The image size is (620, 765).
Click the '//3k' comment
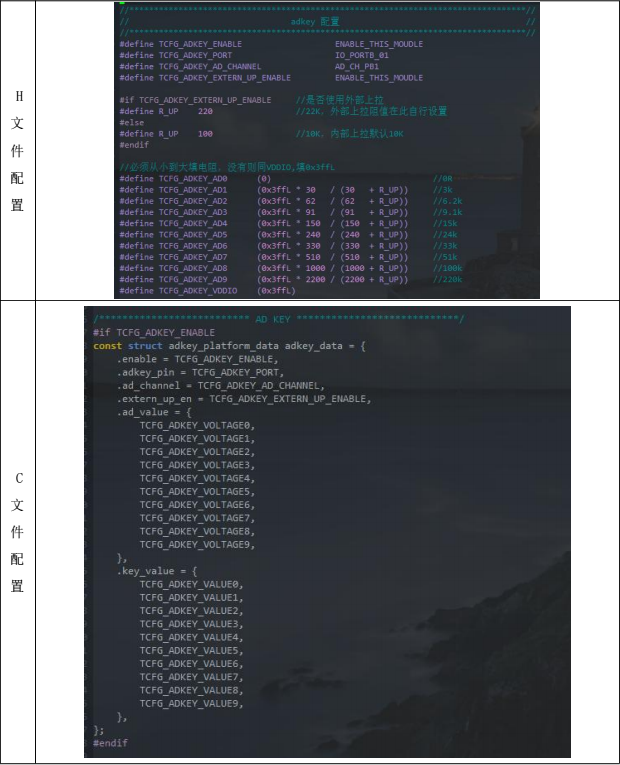(x=442, y=190)
